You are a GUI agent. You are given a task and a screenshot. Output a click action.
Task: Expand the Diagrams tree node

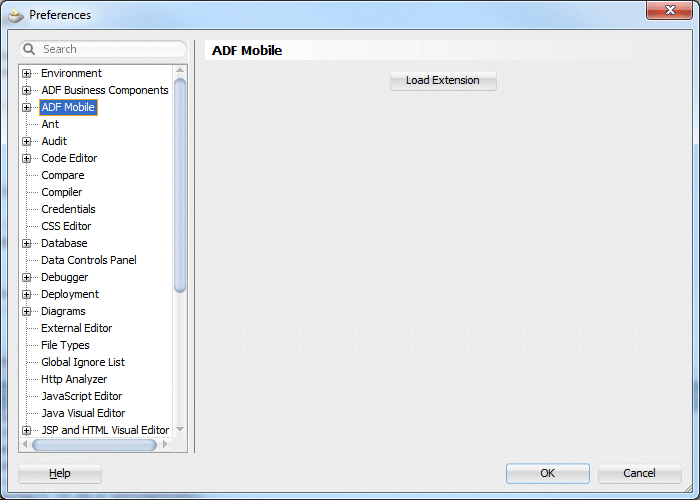coord(27,311)
